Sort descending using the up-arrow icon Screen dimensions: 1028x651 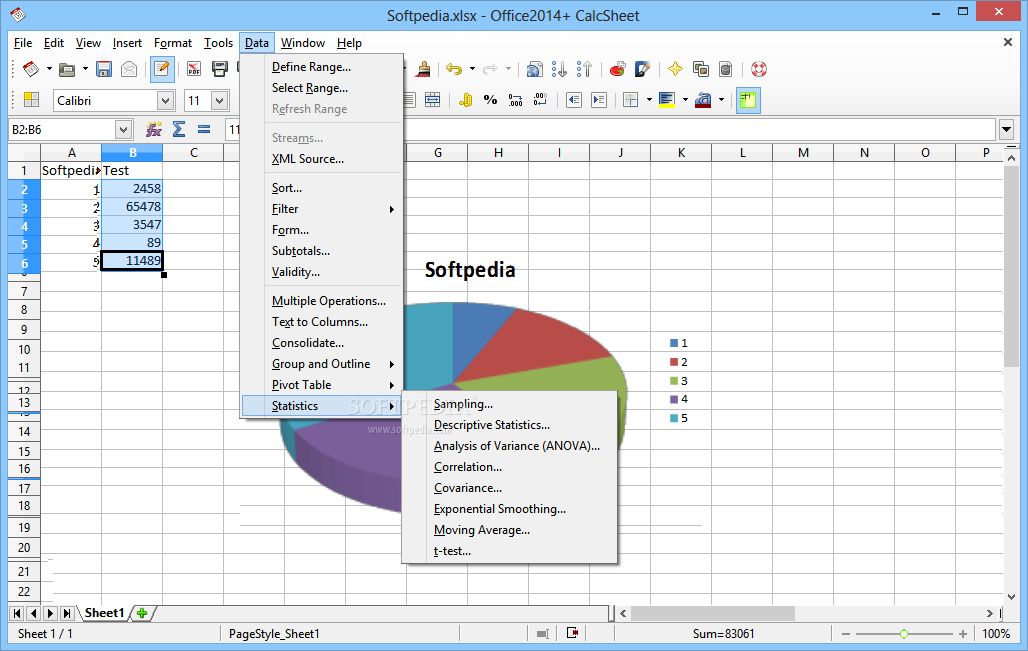point(584,69)
